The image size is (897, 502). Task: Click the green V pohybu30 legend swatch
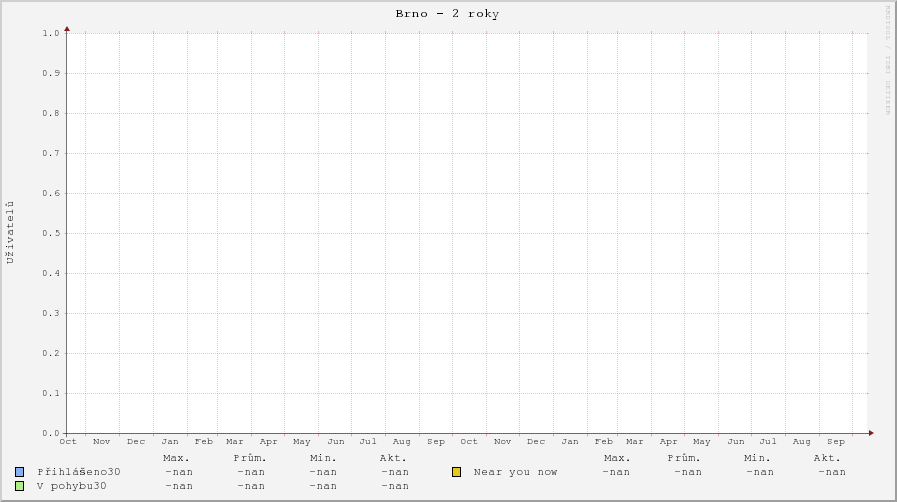pyautogui.click(x=19, y=486)
